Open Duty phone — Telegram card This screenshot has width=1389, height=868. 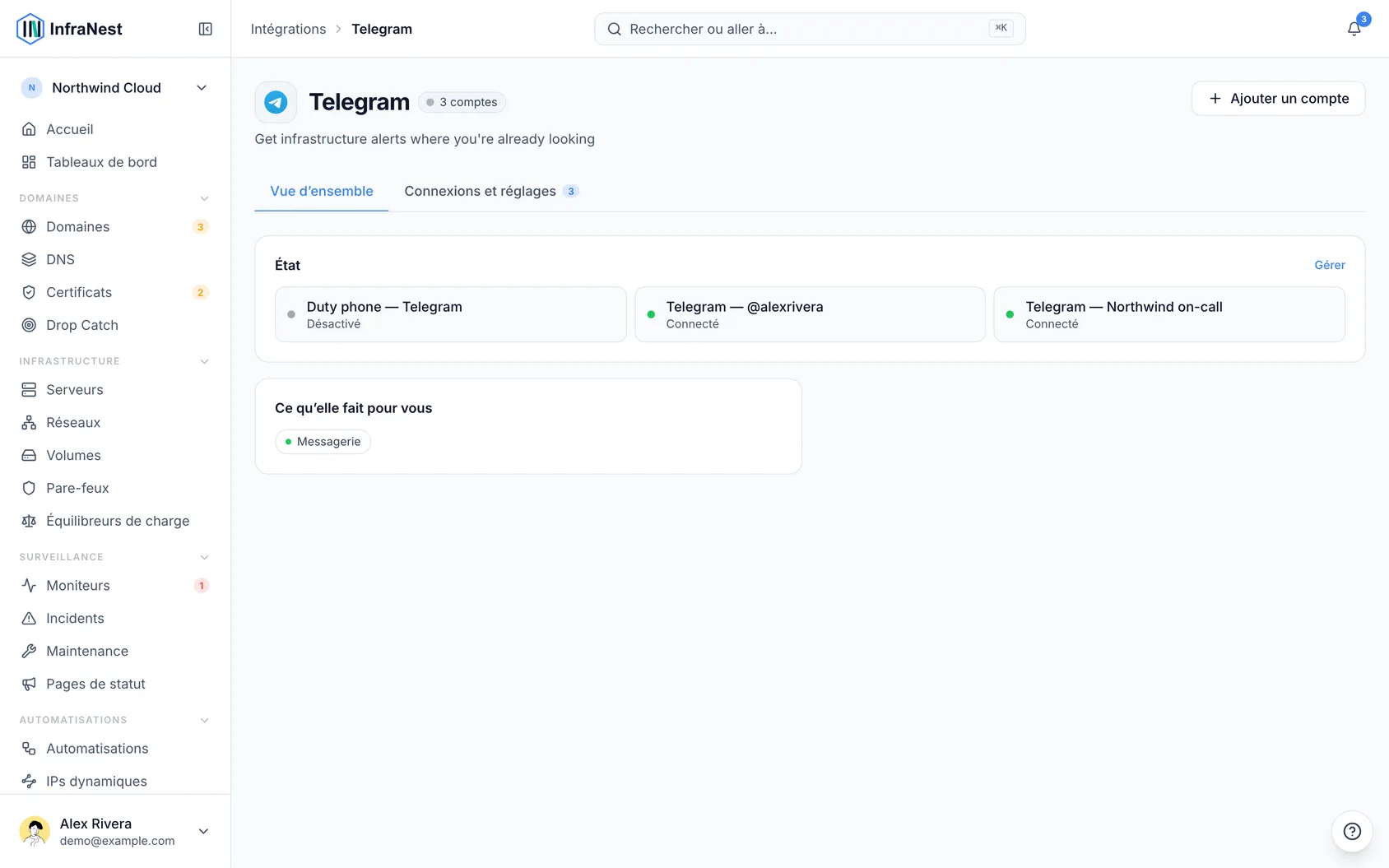[451, 314]
